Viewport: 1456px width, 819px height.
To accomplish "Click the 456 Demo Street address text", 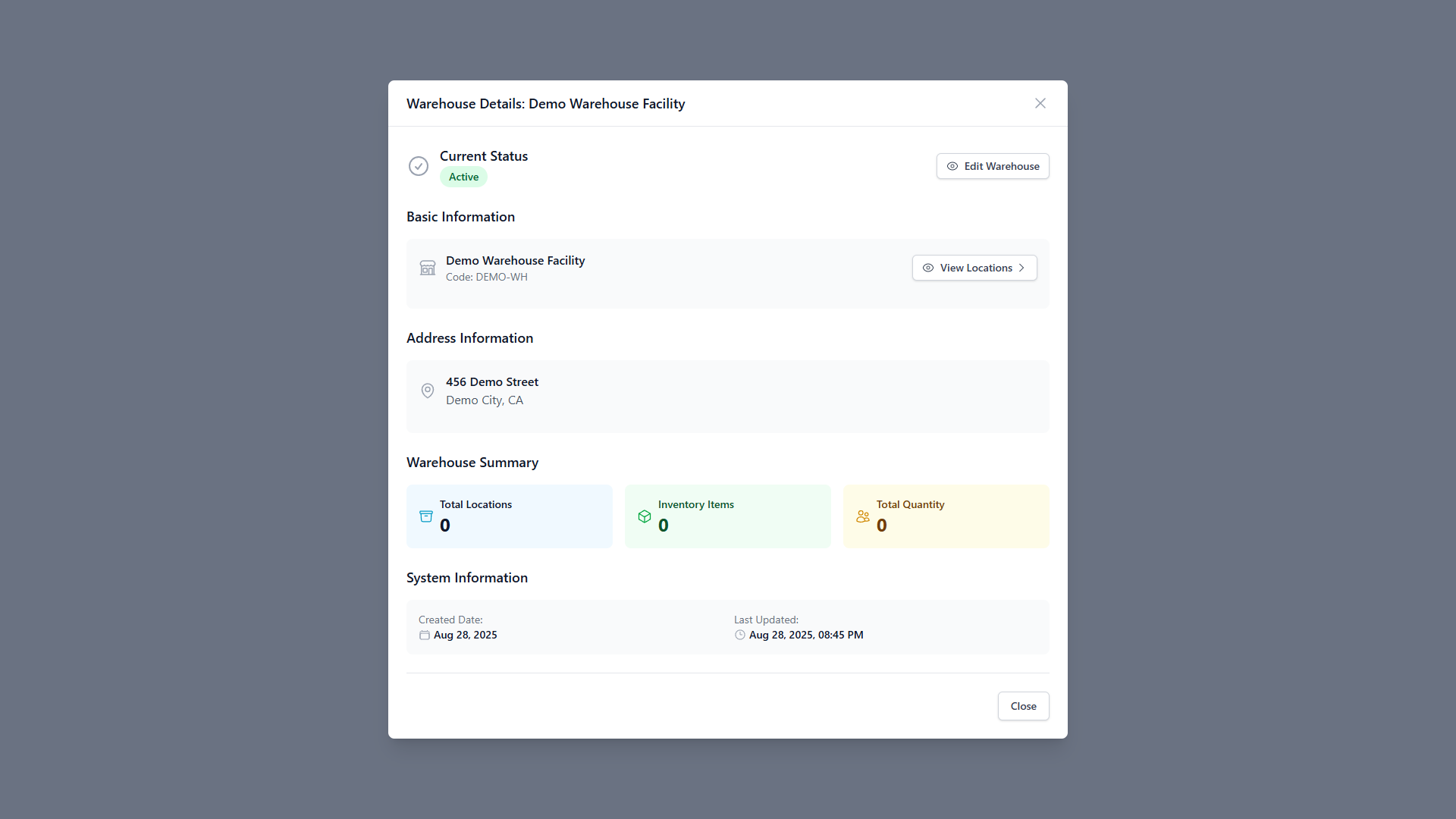I will (492, 382).
